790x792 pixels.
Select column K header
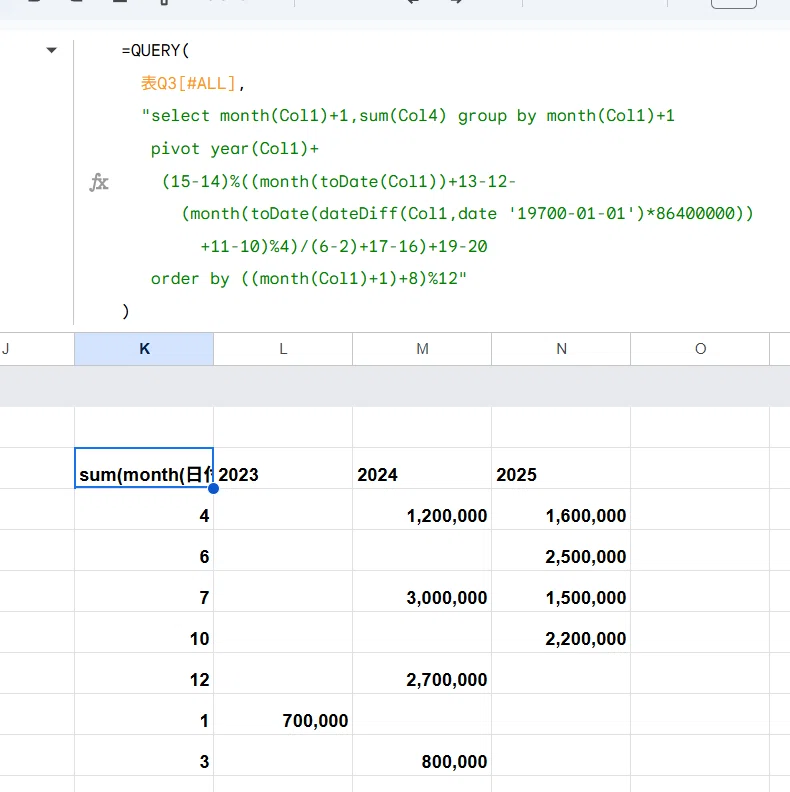[x=144, y=349]
